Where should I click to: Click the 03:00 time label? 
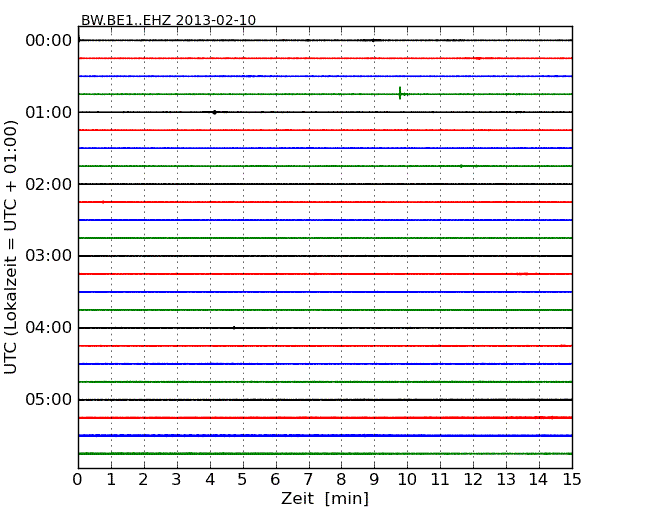coord(49,256)
